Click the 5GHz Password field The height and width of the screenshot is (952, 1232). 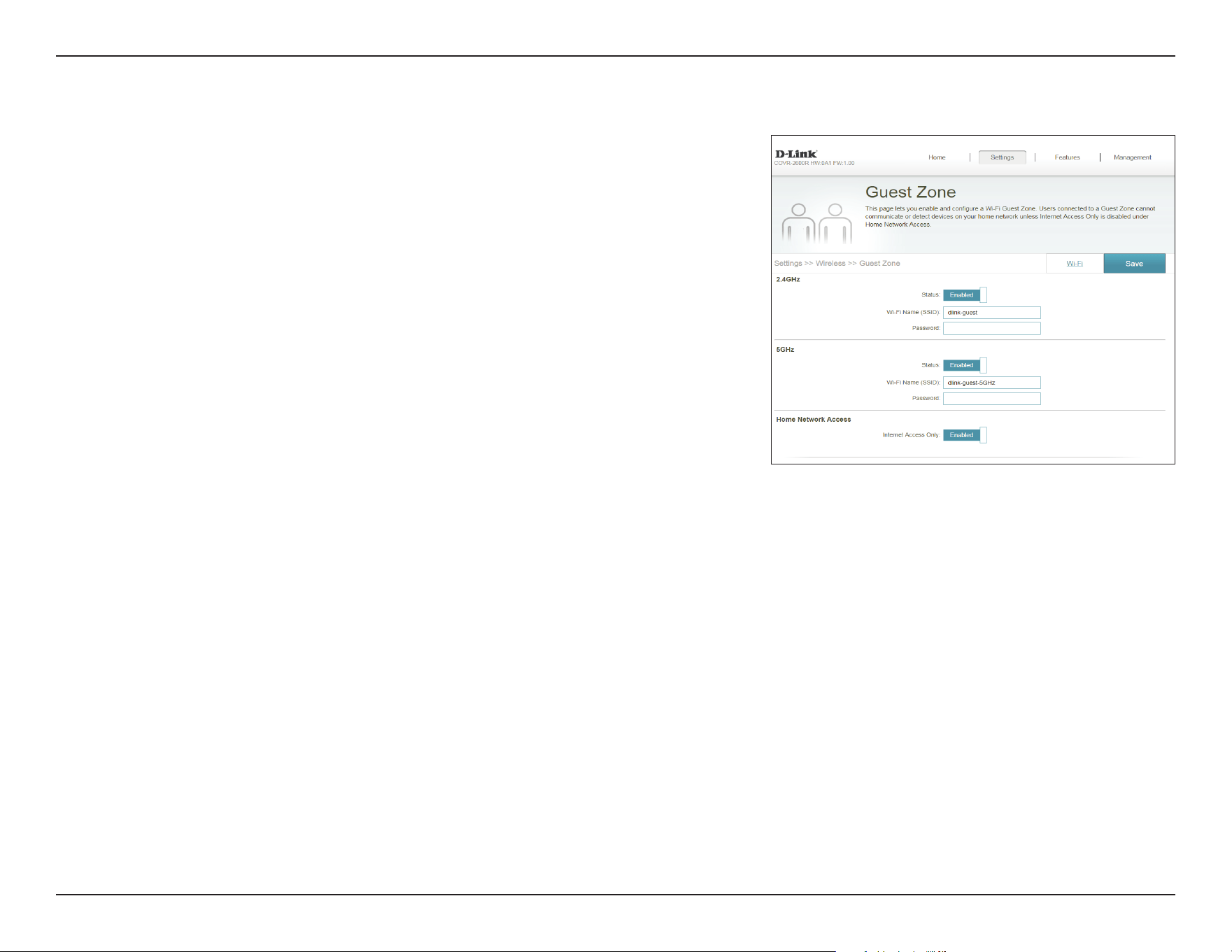tap(991, 398)
